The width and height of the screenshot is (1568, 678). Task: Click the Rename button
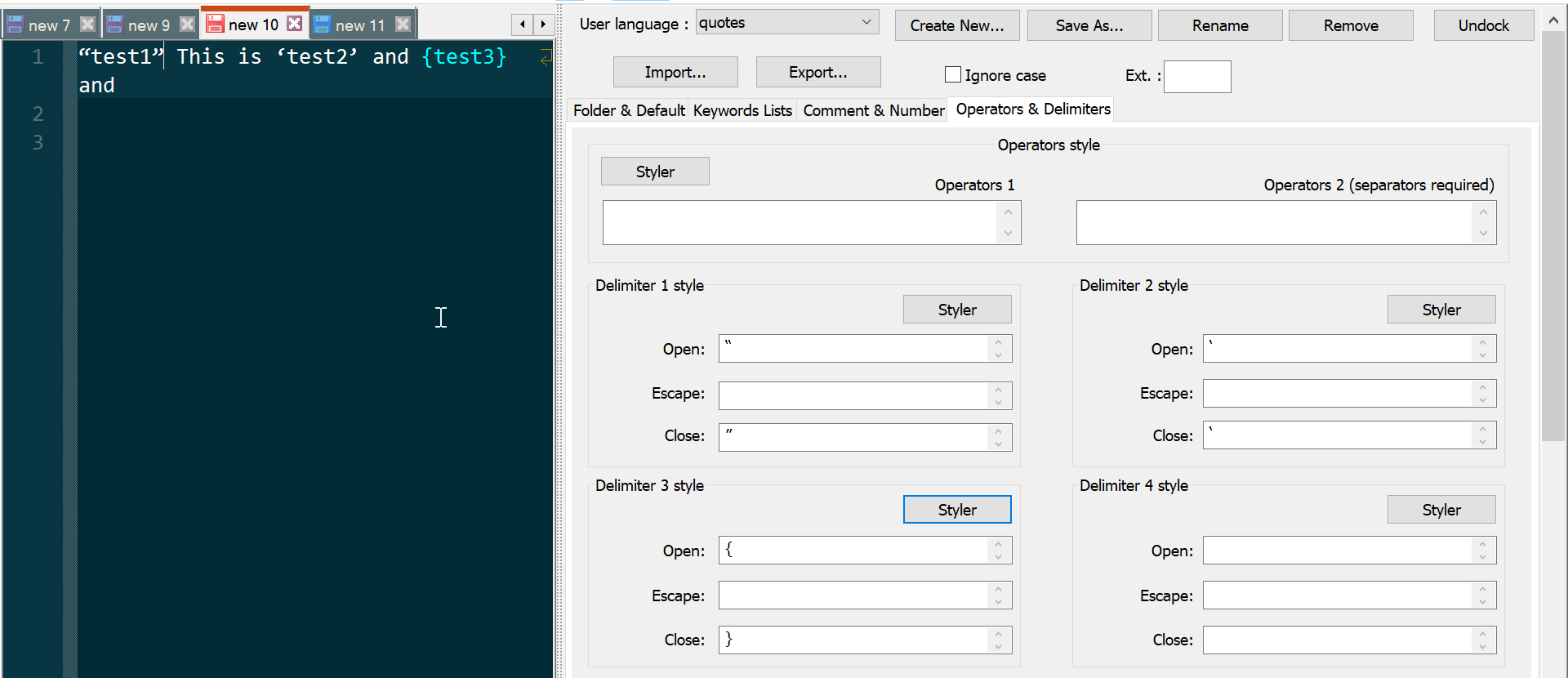coord(1220,25)
